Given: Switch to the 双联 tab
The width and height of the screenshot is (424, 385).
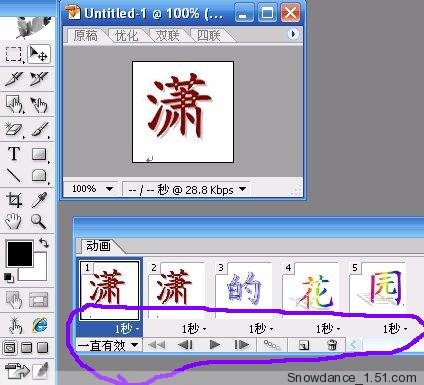Looking at the screenshot, I should (167, 35).
